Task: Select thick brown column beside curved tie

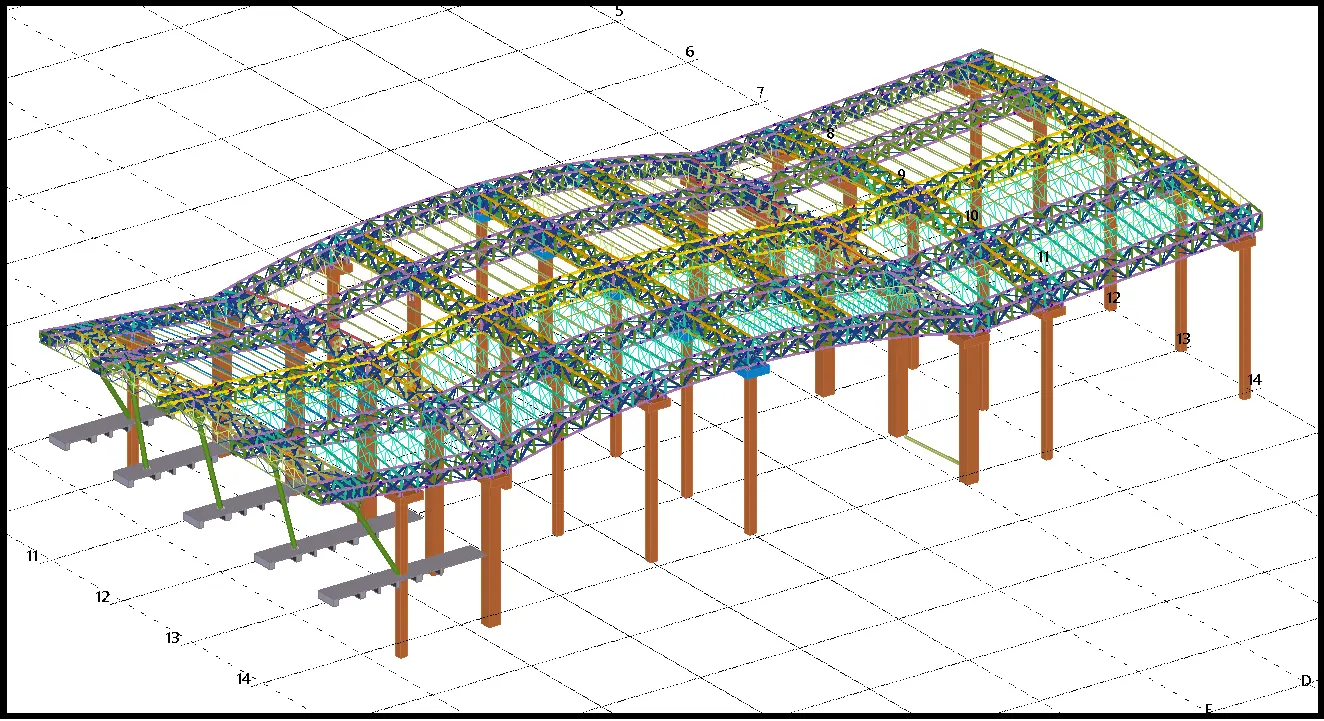Action: point(969,410)
